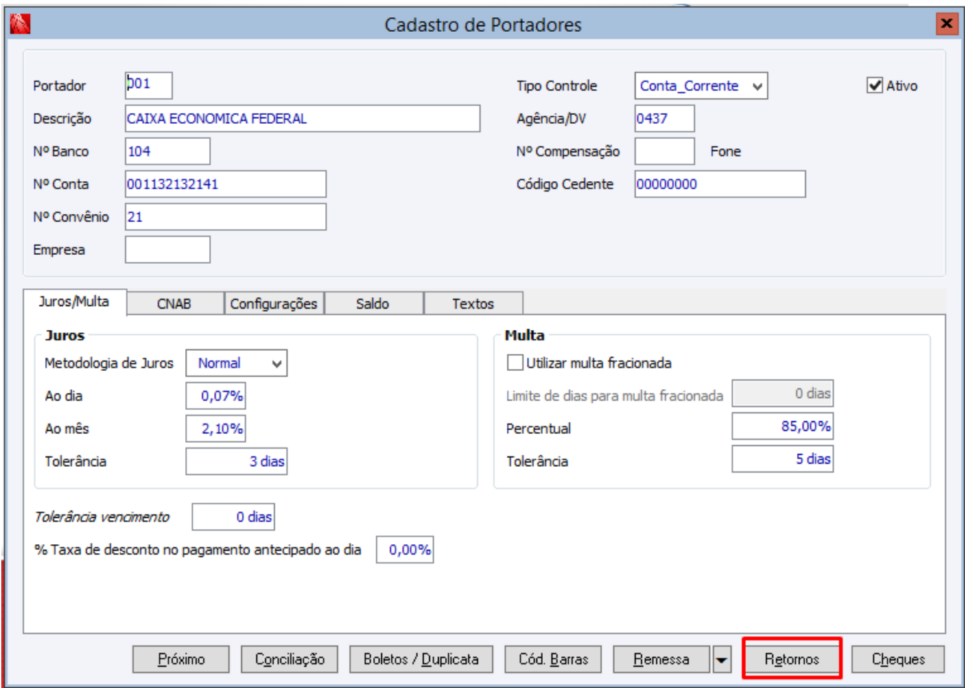Focus the Nº Conta field
The image size is (965, 688).
pos(226,184)
